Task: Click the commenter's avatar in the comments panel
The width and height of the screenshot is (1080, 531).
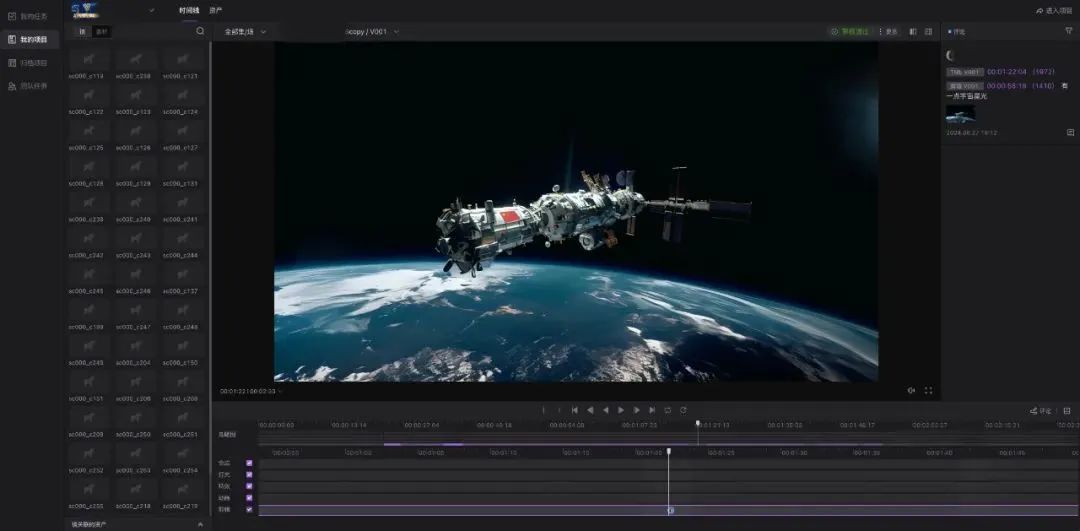Action: [951, 56]
